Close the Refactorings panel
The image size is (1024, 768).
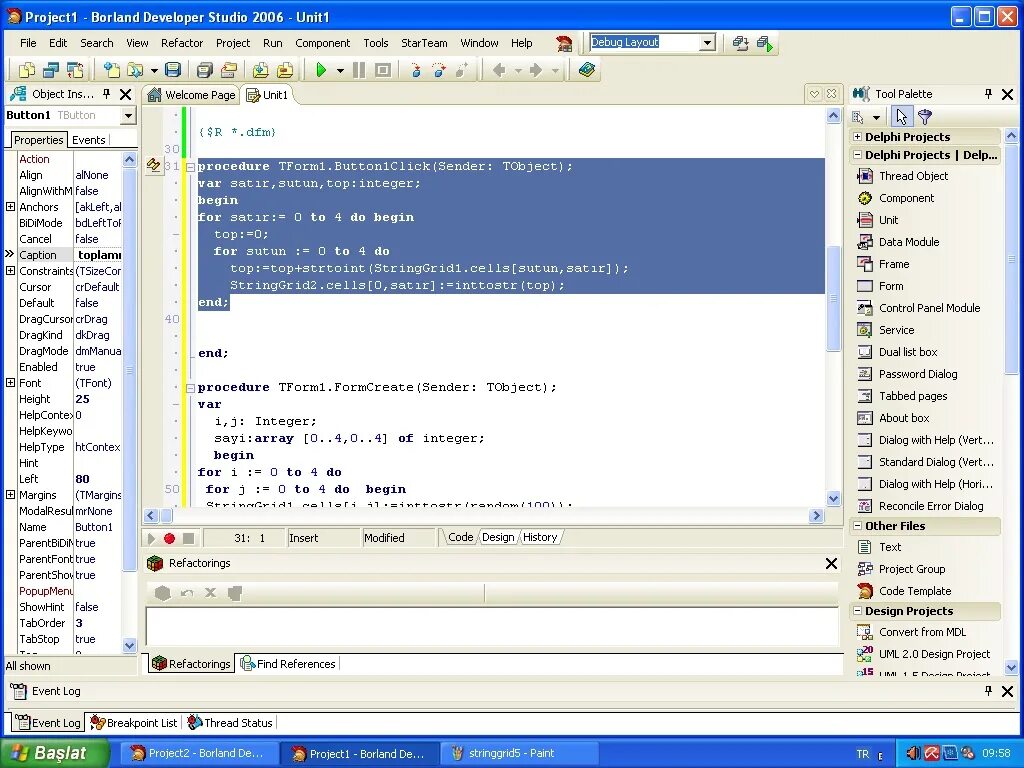pos(831,563)
